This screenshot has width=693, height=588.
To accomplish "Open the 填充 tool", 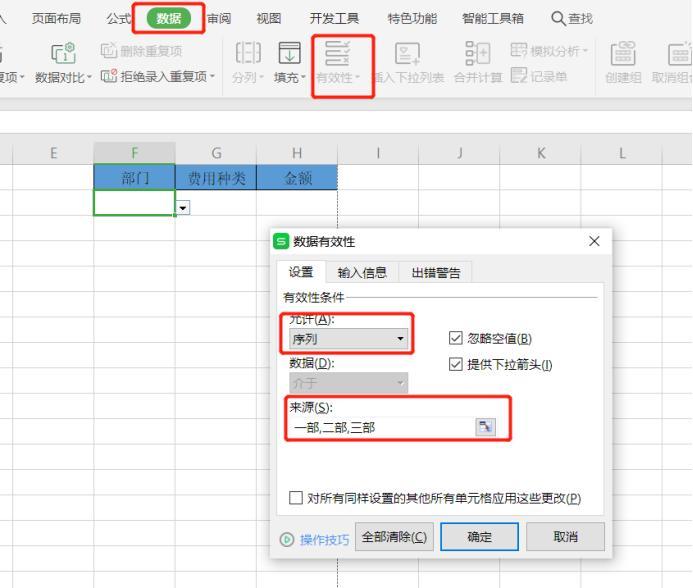I will tap(289, 62).
